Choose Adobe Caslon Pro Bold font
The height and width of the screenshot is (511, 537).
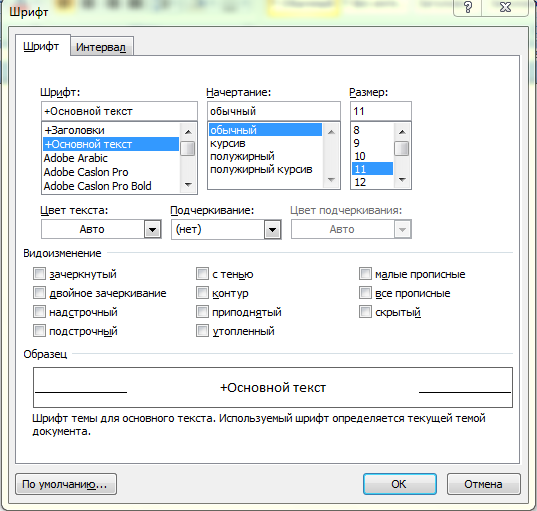click(x=111, y=186)
